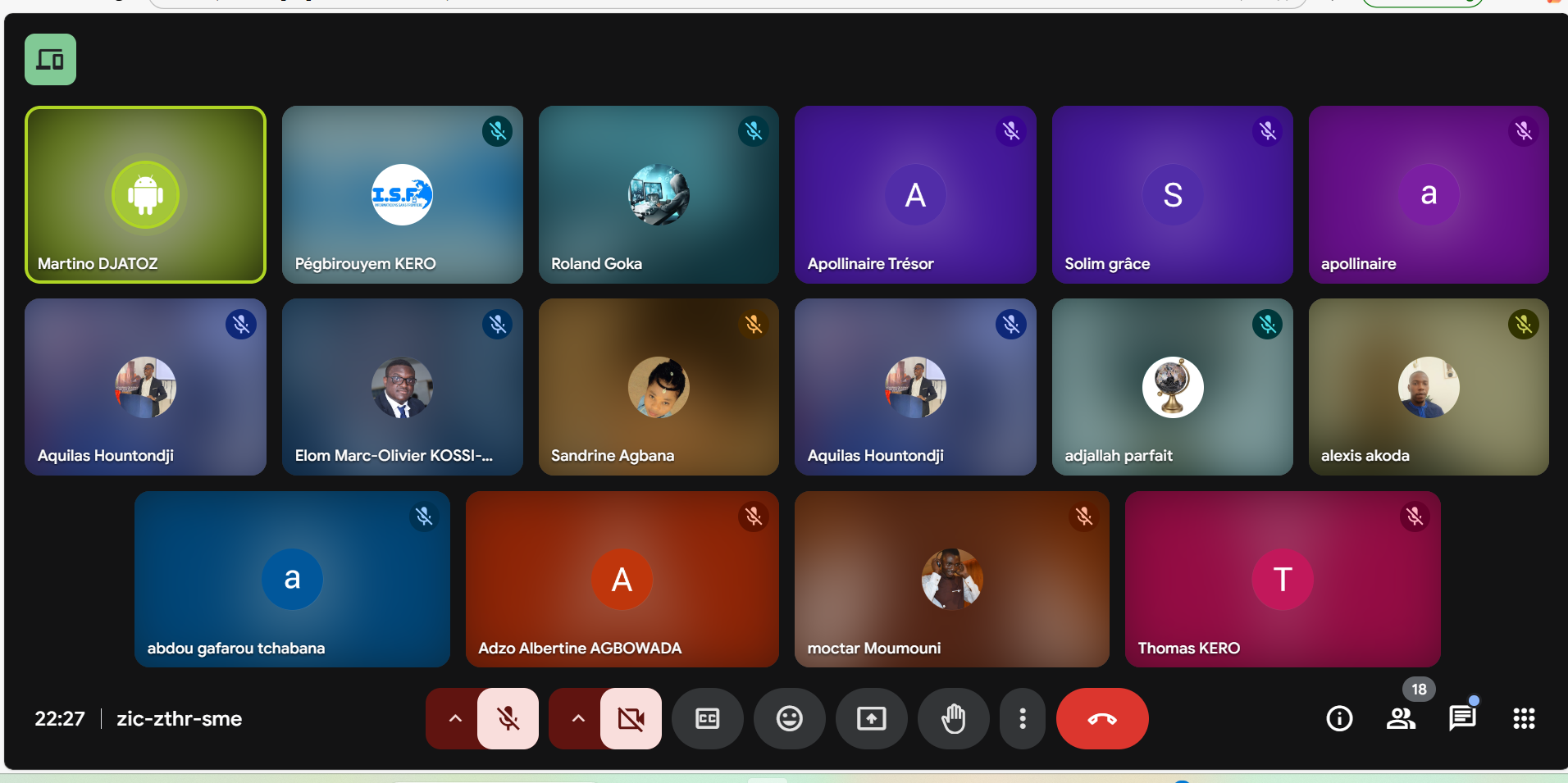Viewport: 1568px width, 783px height.
Task: Toggle closed captions on
Action: coord(707,719)
